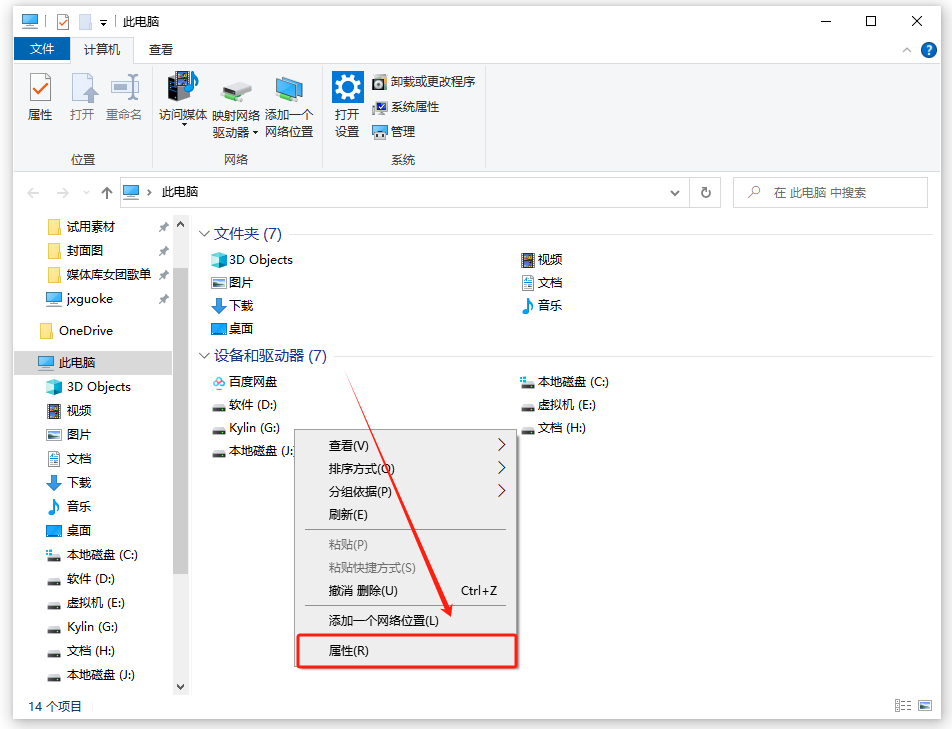The width and height of the screenshot is (952, 729).
Task: Click the refresh icon beside the address bar
Action: pyautogui.click(x=706, y=192)
